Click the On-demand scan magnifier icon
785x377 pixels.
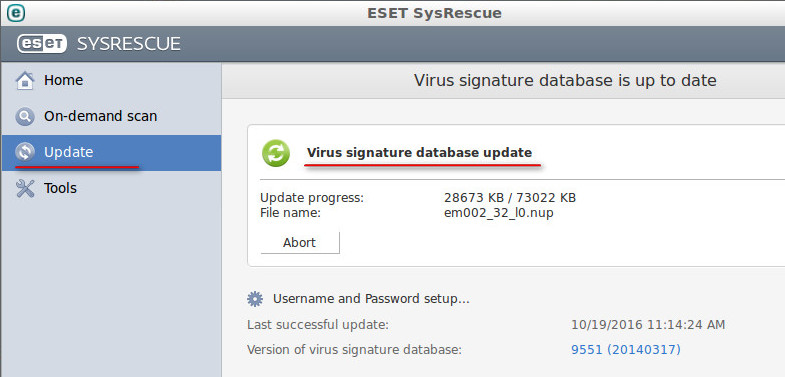tap(25, 117)
